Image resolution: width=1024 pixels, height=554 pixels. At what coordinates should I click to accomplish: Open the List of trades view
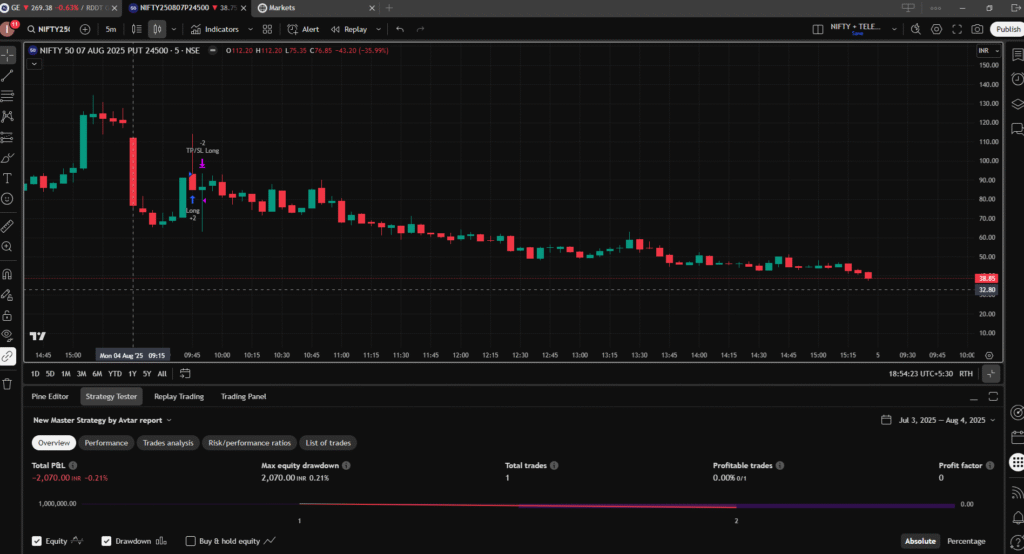click(328, 443)
